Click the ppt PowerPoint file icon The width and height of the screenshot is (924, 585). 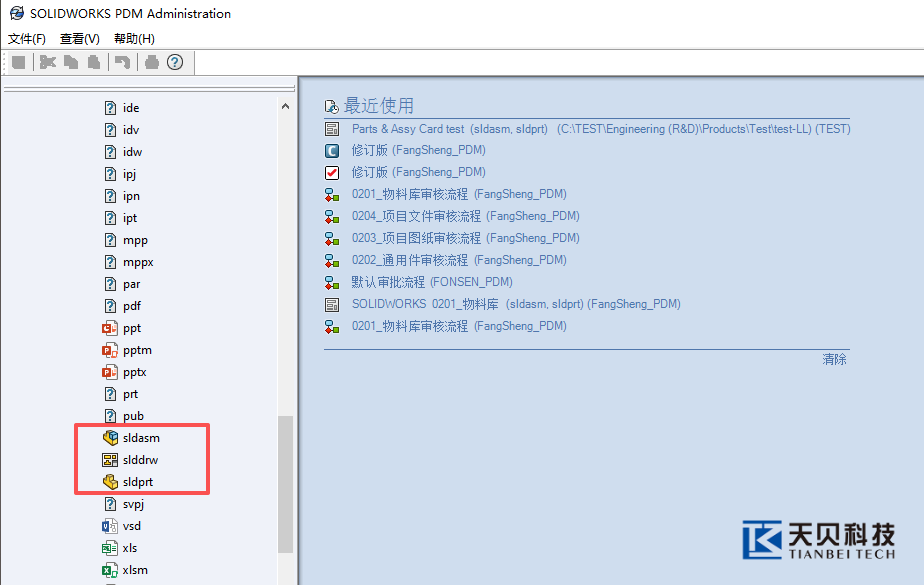tap(110, 328)
